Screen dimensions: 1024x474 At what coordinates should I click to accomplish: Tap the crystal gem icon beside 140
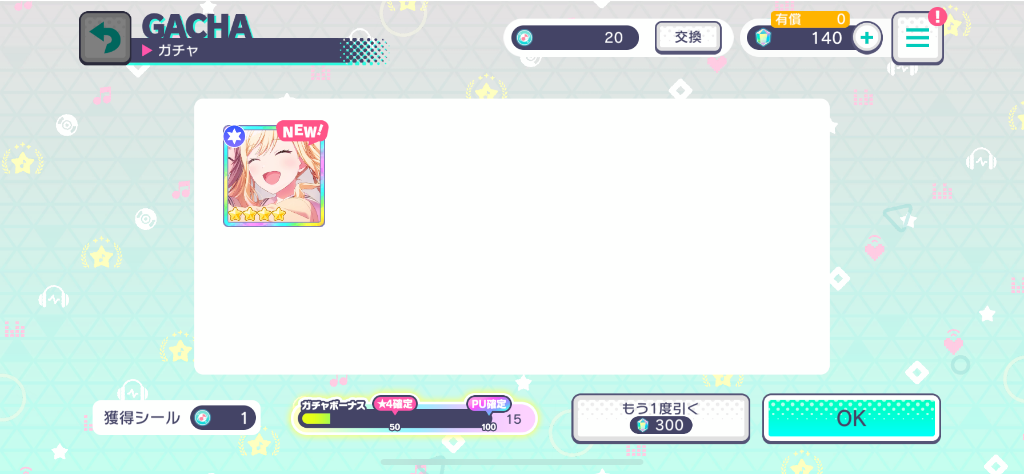point(763,38)
